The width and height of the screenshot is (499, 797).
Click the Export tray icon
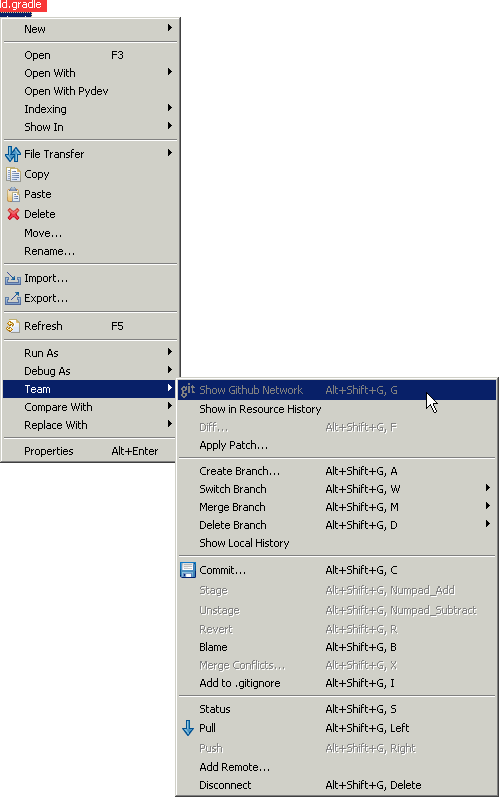[13, 298]
